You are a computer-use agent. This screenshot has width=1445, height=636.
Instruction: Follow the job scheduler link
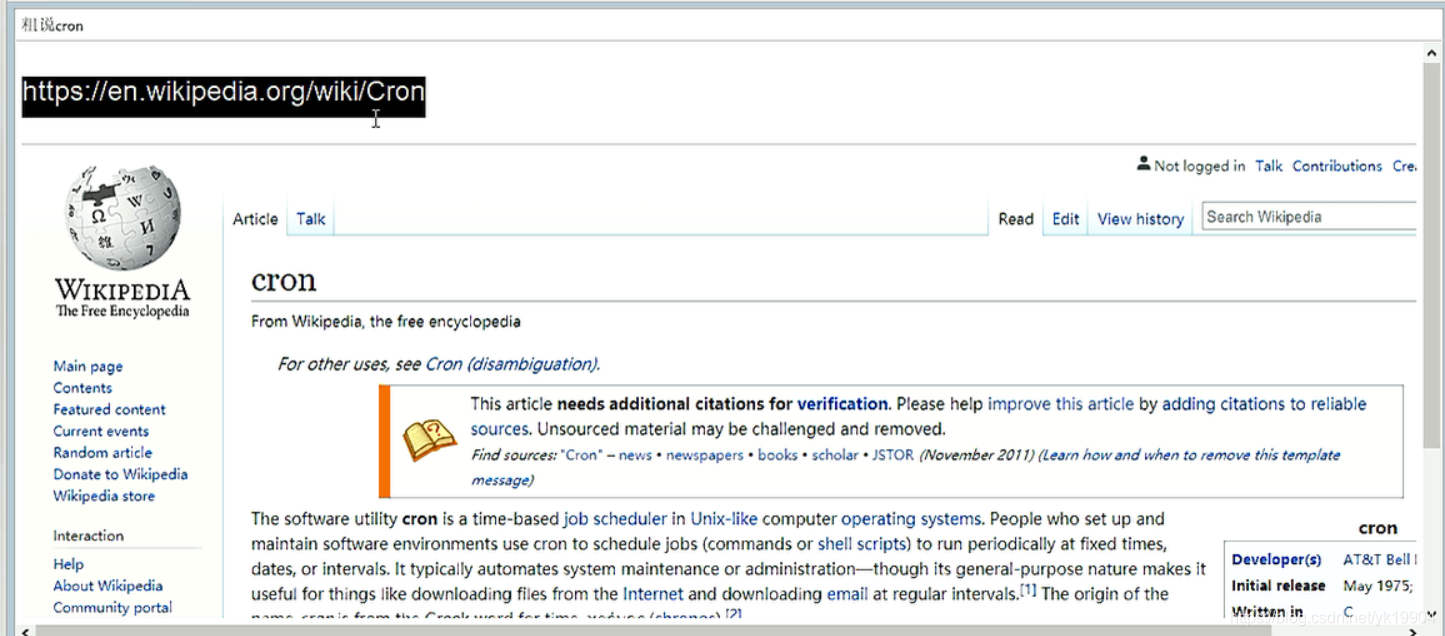coord(615,519)
